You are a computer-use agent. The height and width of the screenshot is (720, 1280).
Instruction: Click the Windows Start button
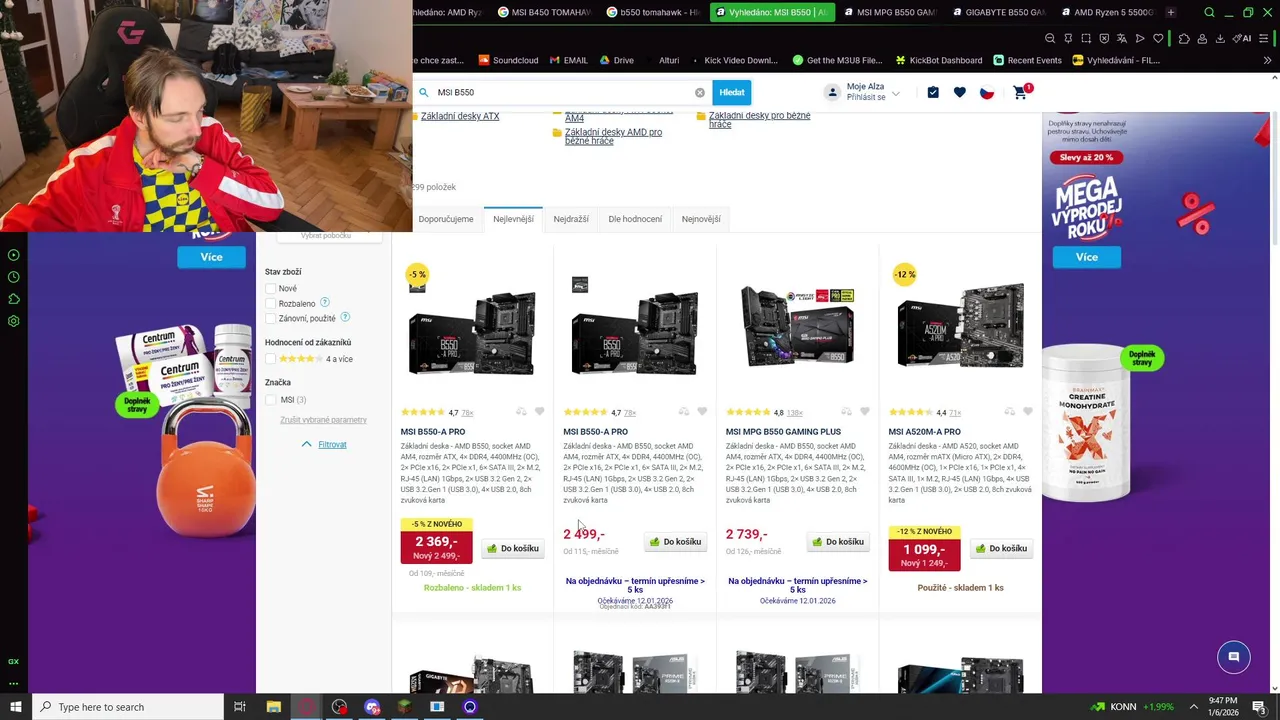[x=15, y=707]
